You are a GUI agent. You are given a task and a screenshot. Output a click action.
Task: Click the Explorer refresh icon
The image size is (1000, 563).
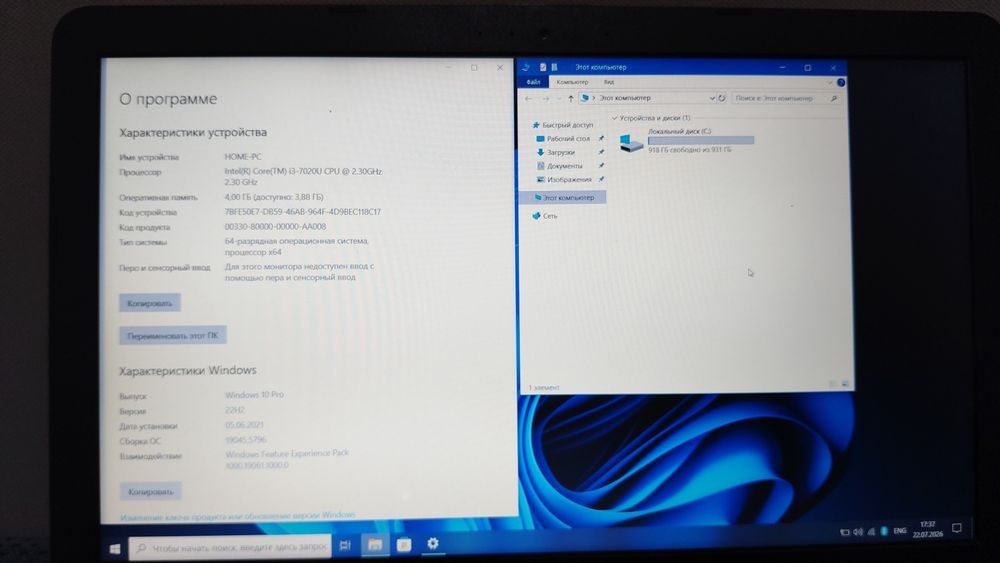(722, 98)
